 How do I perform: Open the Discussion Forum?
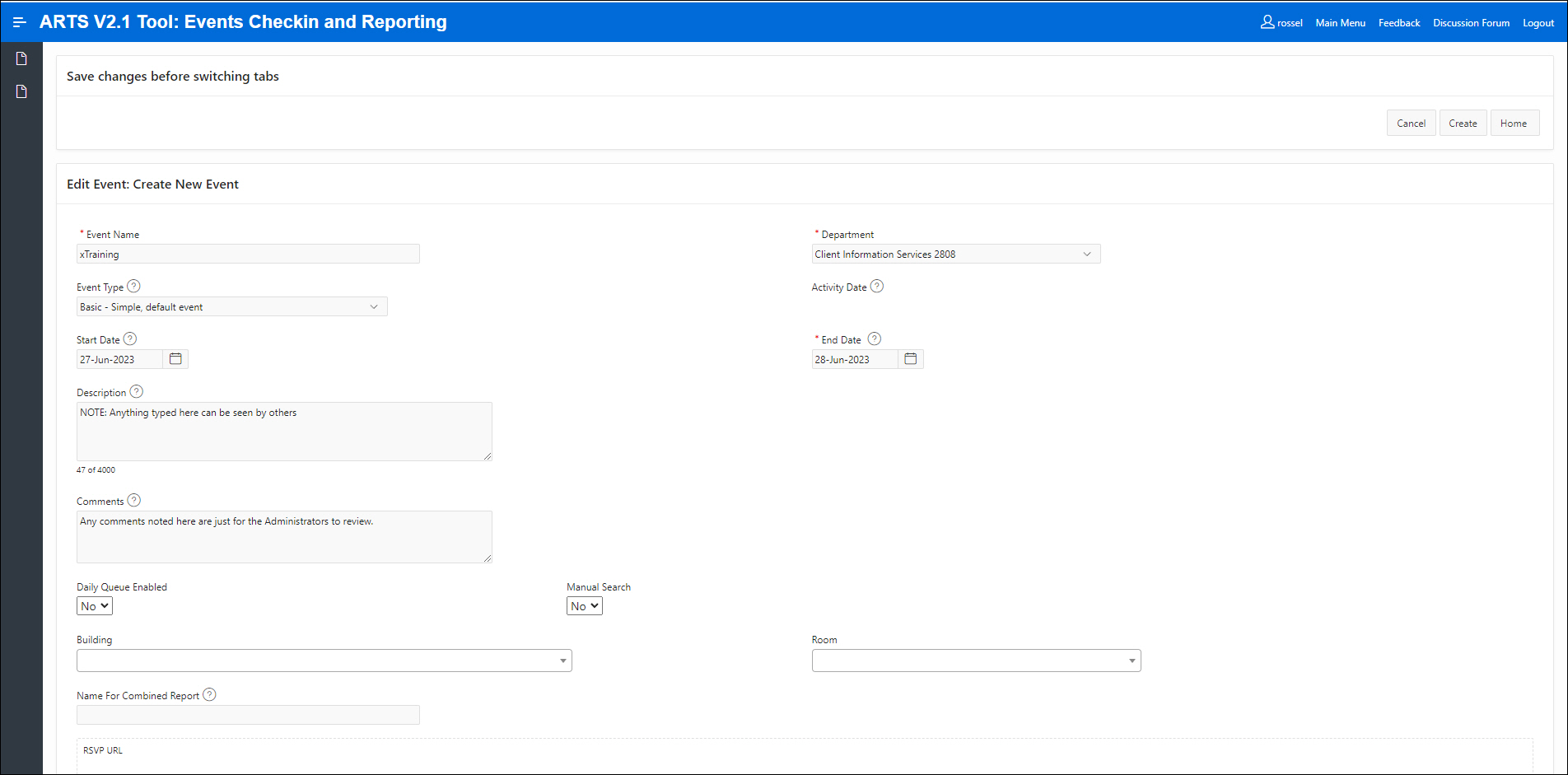1472,23
